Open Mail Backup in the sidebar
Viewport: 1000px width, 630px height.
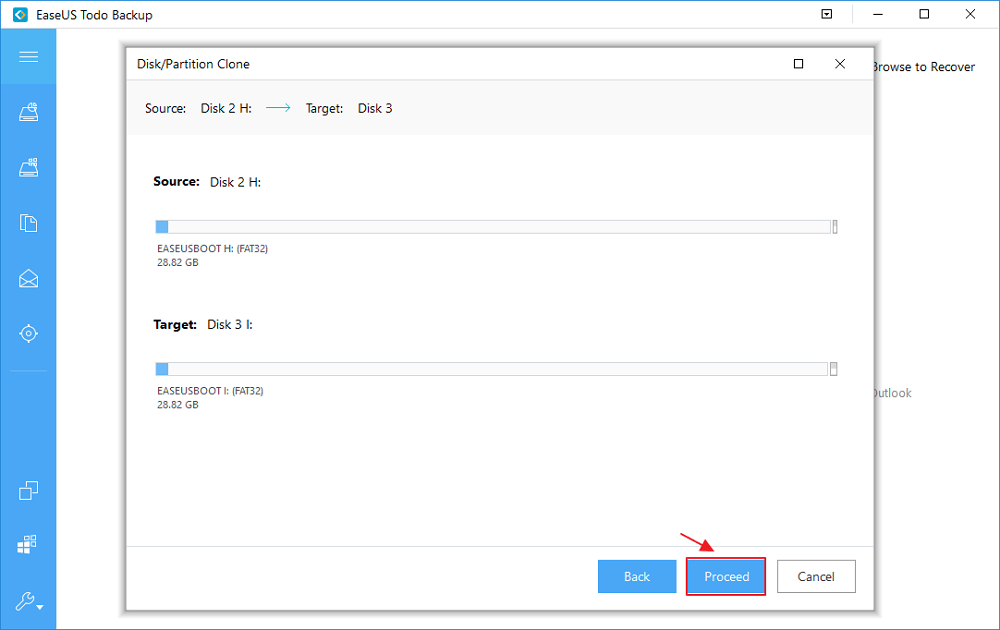click(x=28, y=277)
